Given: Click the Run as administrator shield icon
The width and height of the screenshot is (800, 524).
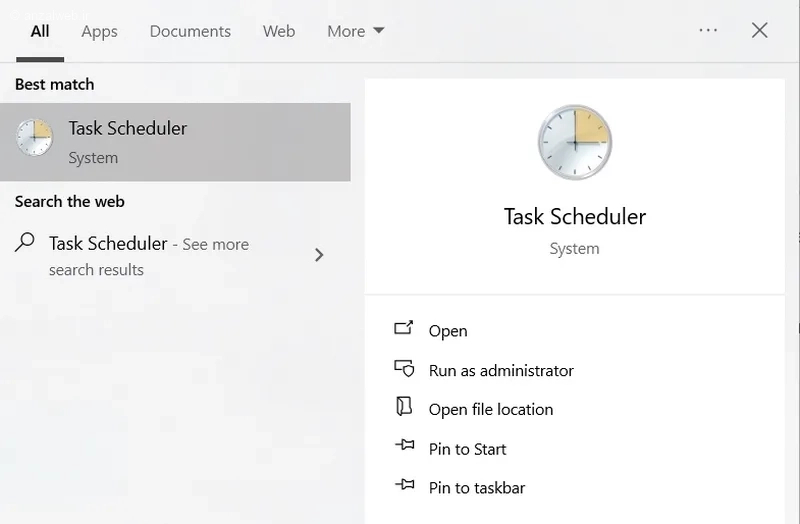Looking at the screenshot, I should click(404, 368).
